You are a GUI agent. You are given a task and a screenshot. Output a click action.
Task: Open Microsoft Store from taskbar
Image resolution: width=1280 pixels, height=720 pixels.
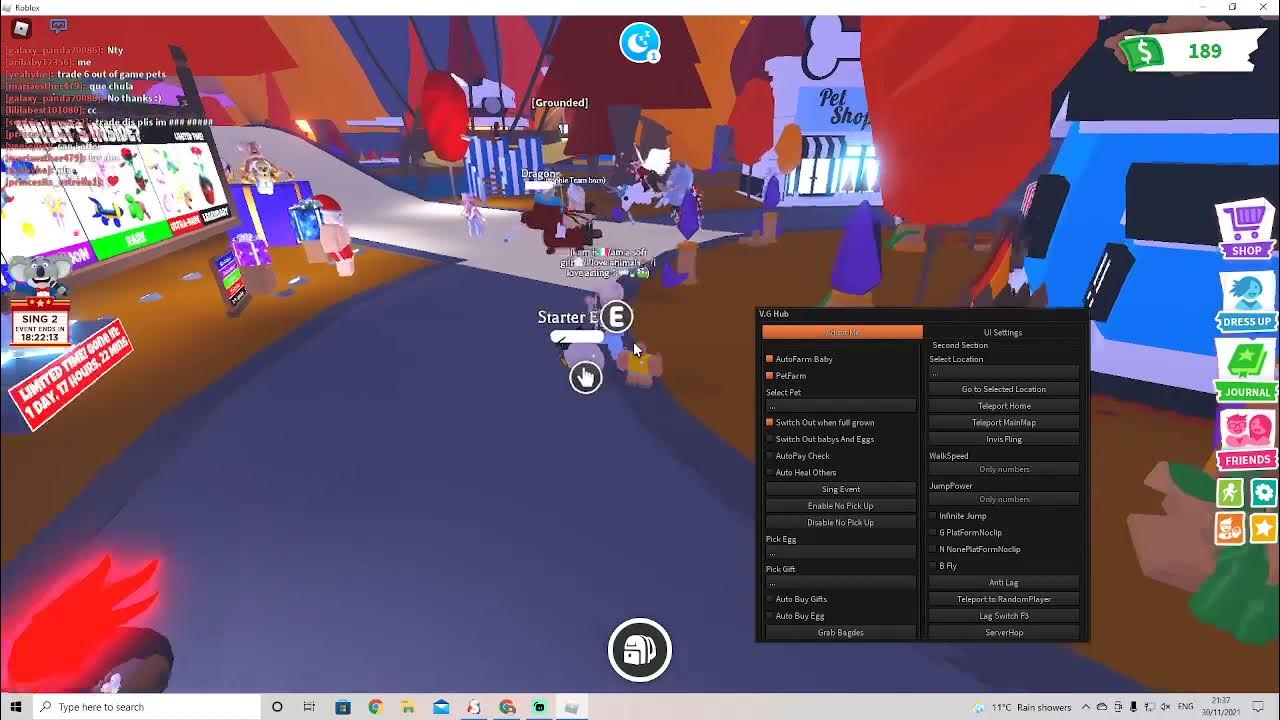coord(343,707)
